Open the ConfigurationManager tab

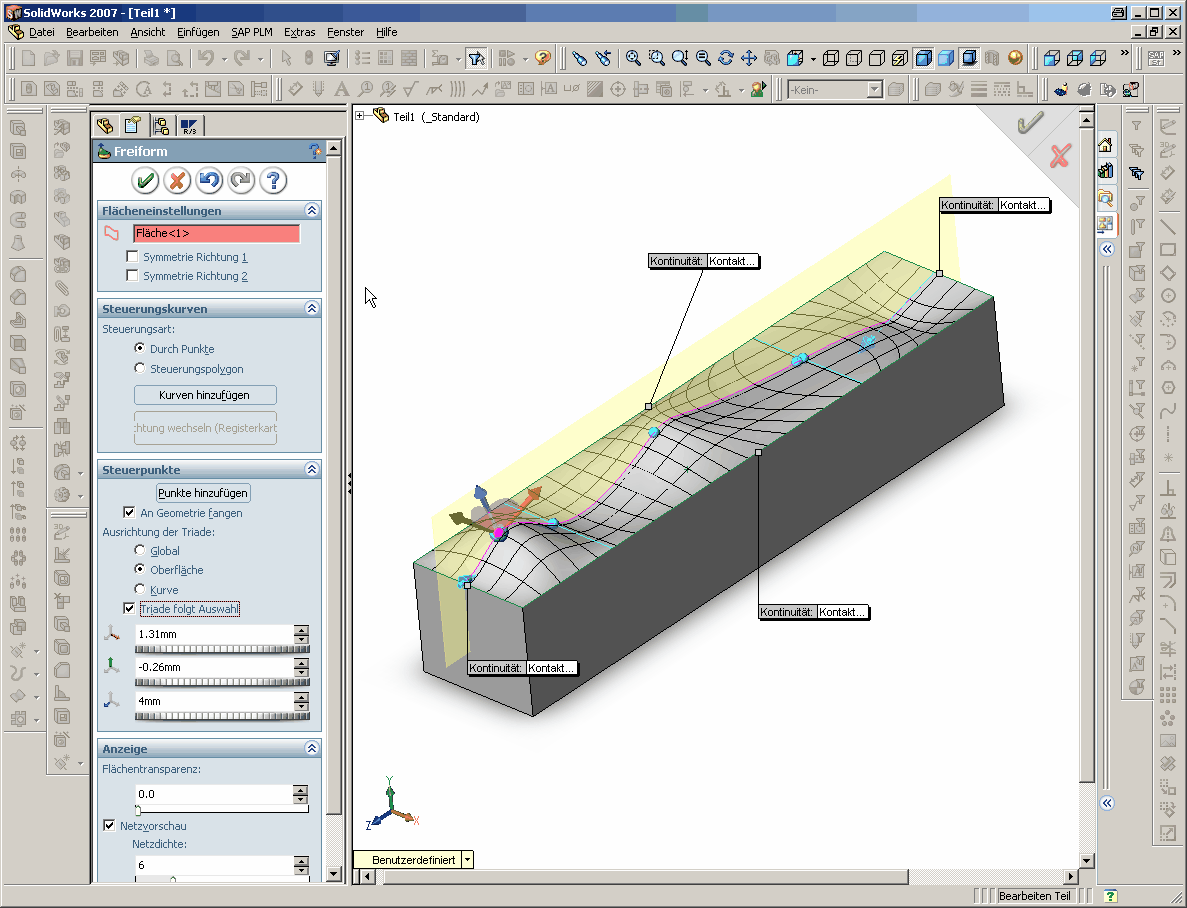pyautogui.click(x=160, y=125)
